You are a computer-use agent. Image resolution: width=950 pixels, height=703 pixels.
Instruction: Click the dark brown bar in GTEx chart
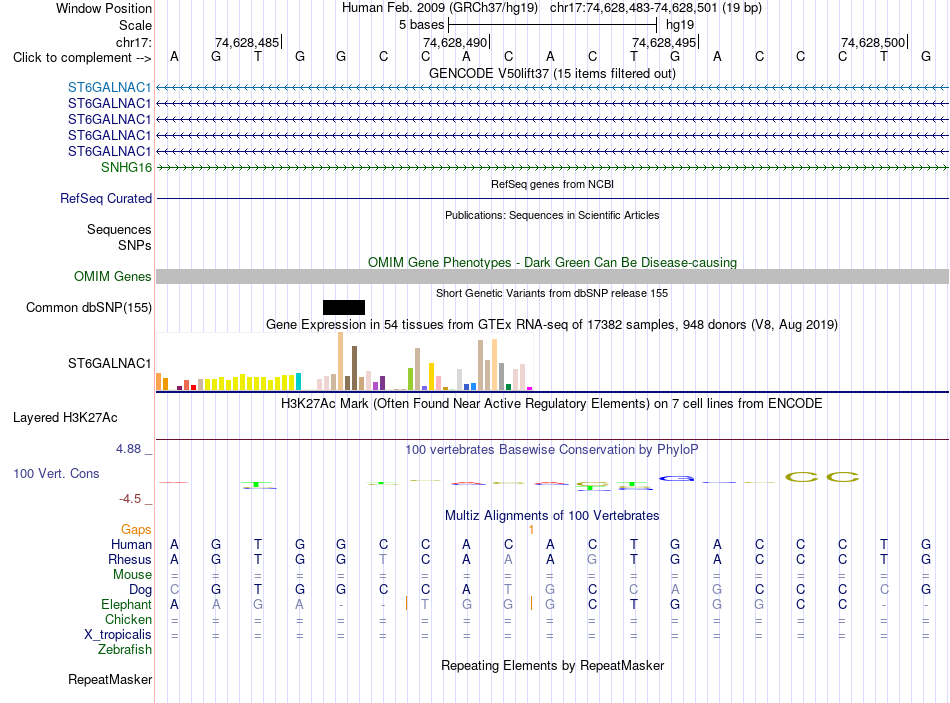[354, 368]
